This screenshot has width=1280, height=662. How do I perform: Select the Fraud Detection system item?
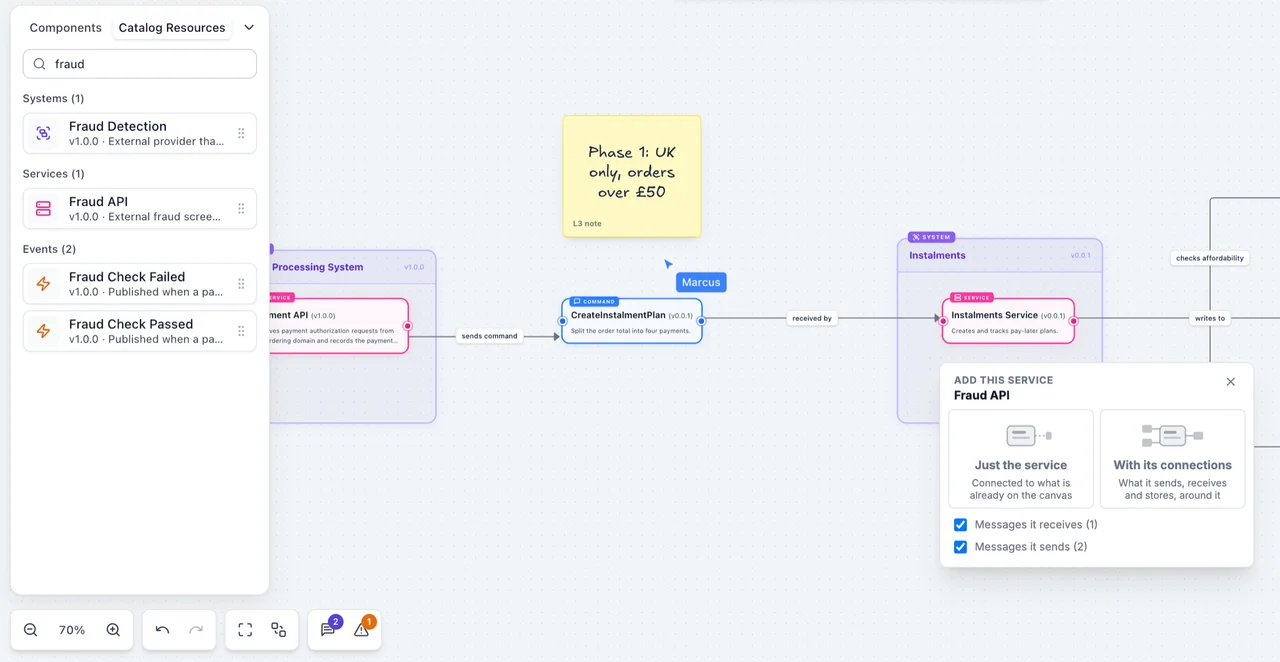click(140, 133)
